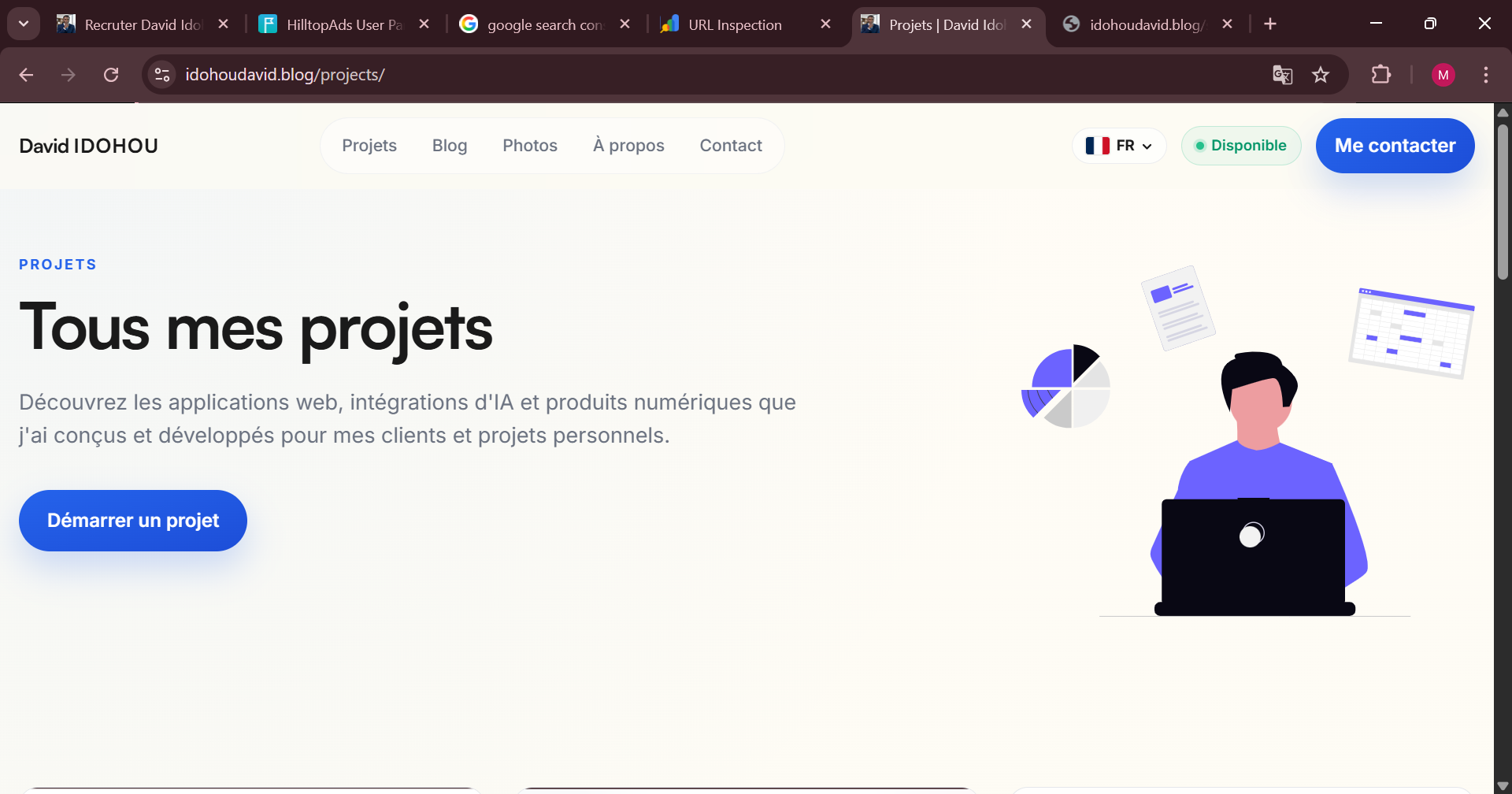1512x794 pixels.
Task: Open the tab search dropdown arrow
Action: [x=24, y=24]
